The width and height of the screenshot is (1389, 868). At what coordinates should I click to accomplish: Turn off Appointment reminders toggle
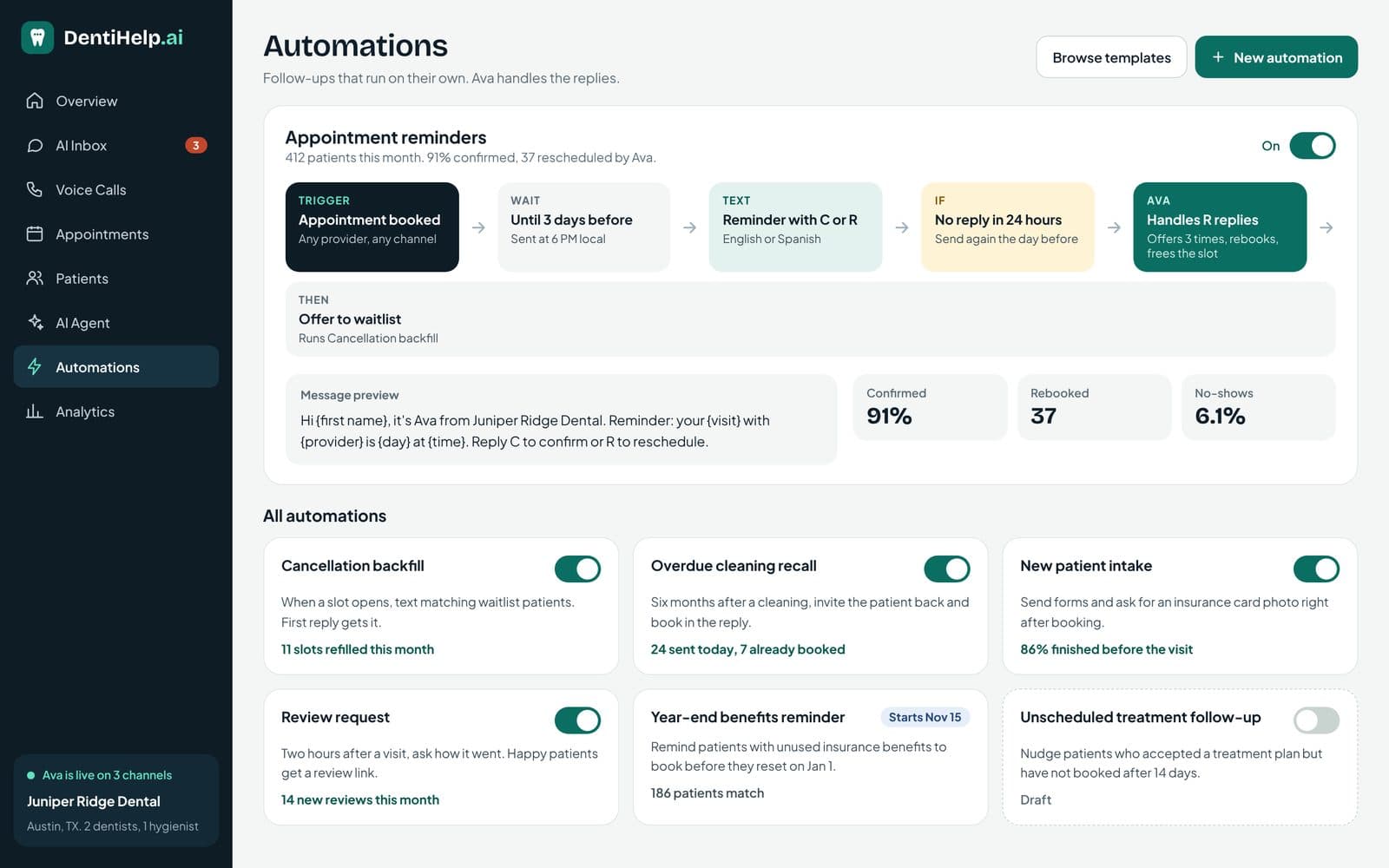tap(1312, 146)
